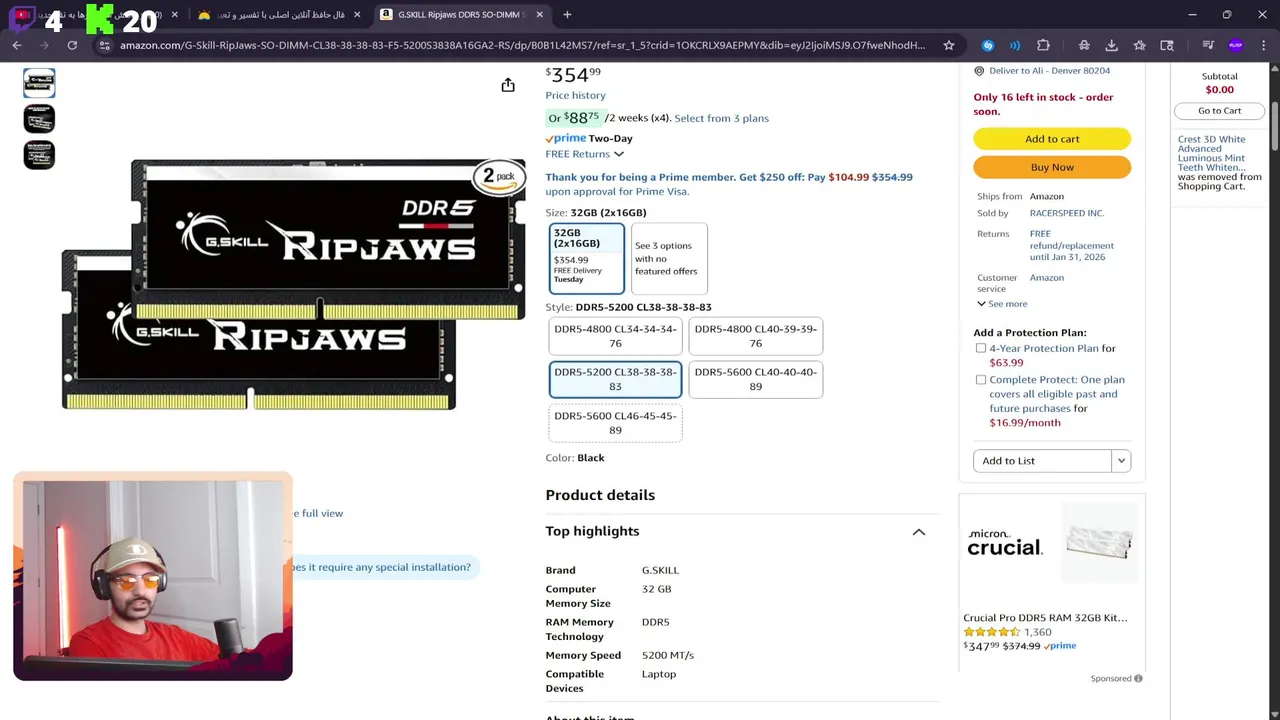Expand See more seller details
Screen dimensions: 1280x720
pos(1002,304)
